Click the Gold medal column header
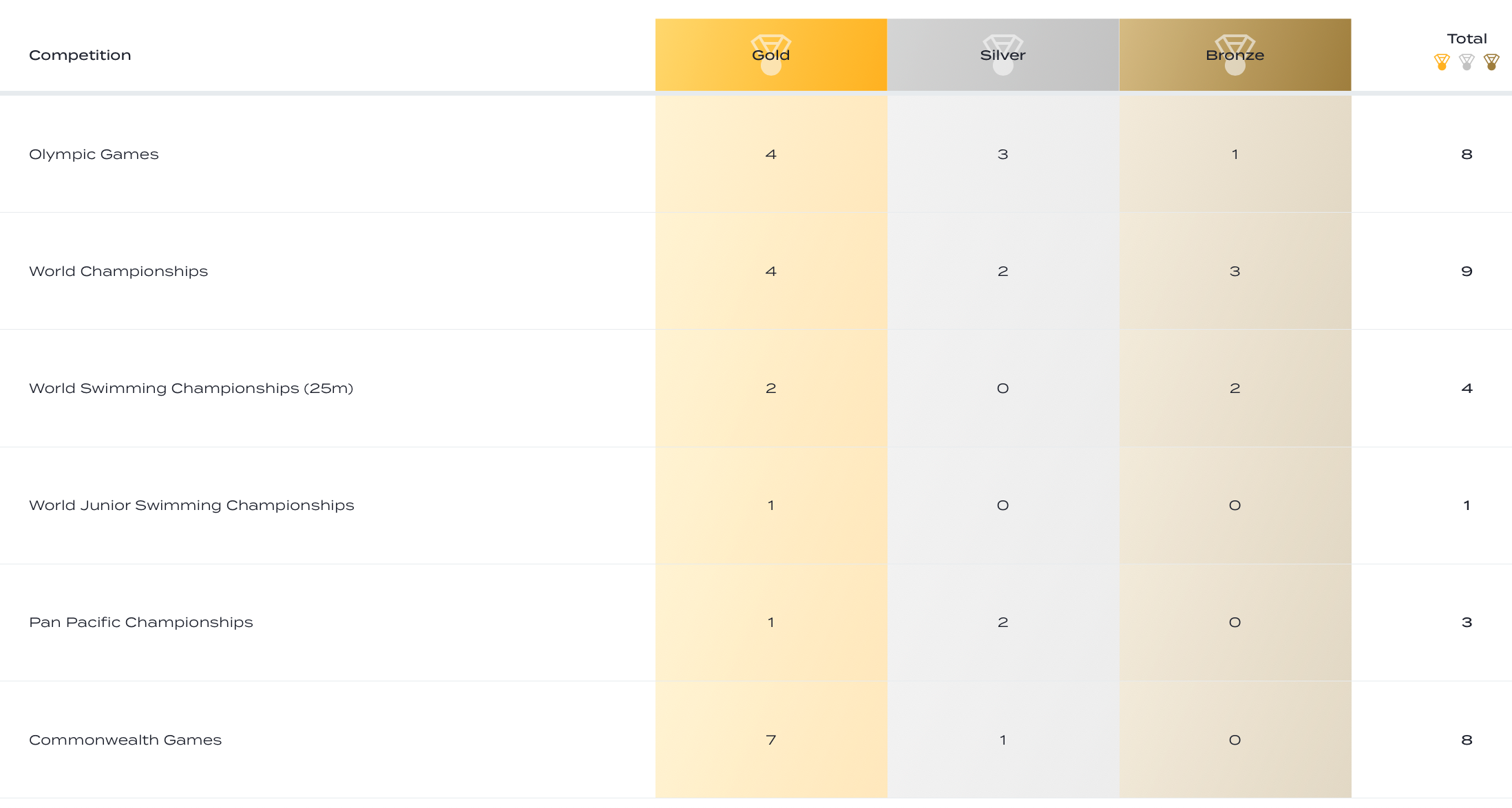 (771, 55)
